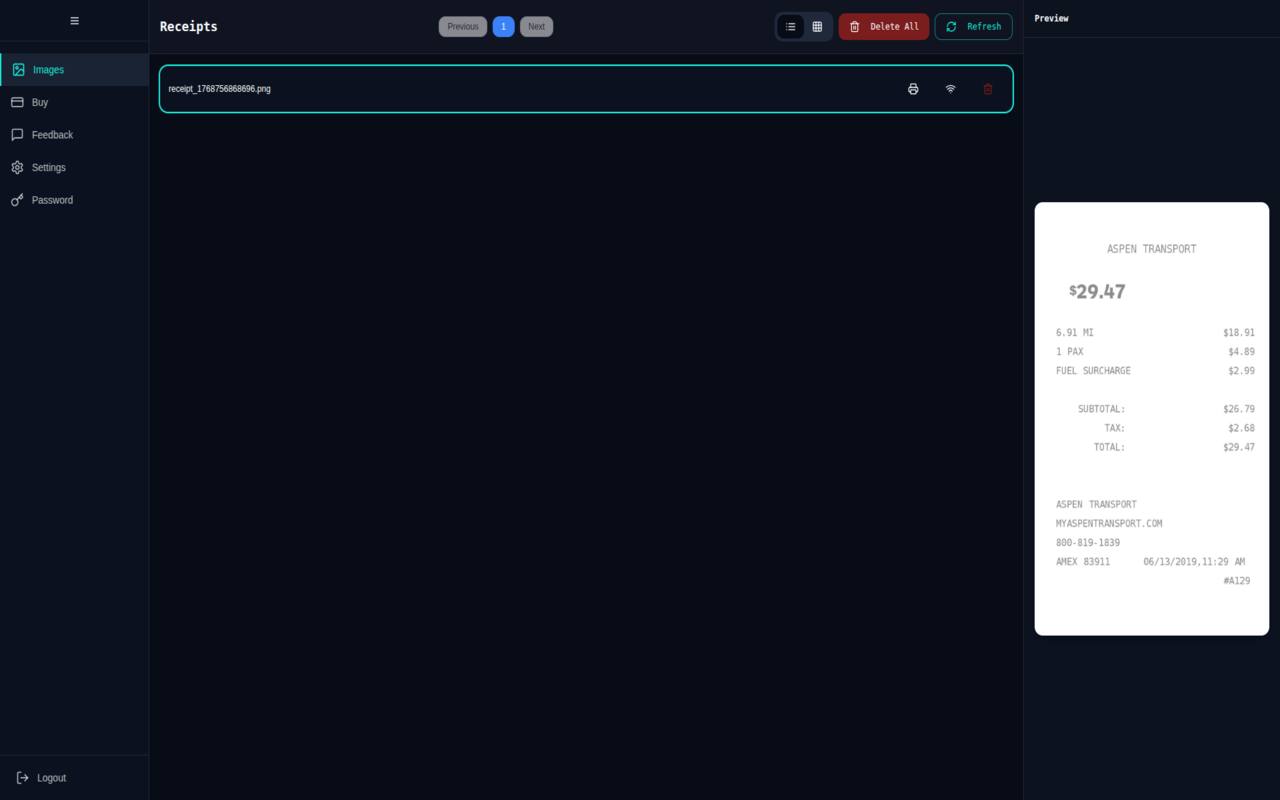The image size is (1280, 800).
Task: Open the Password page
Action: (74, 200)
